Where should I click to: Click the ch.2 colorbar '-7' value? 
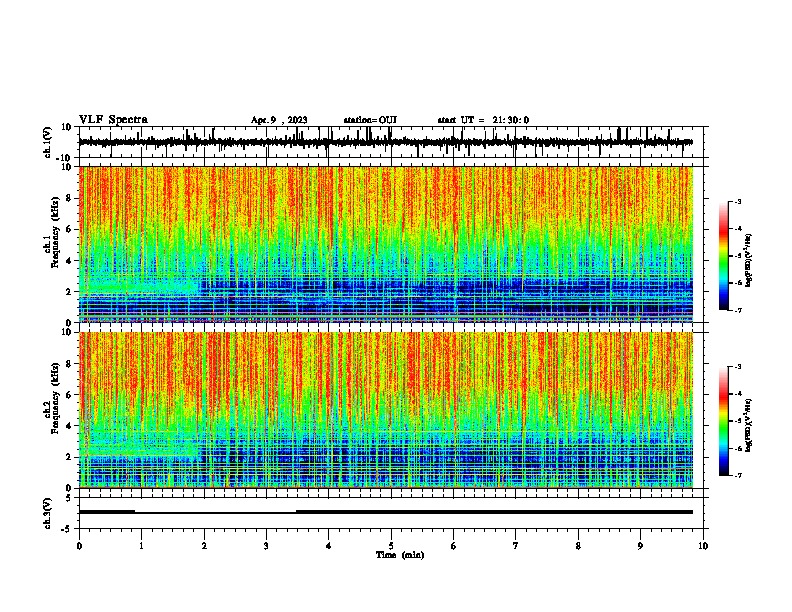(738, 475)
